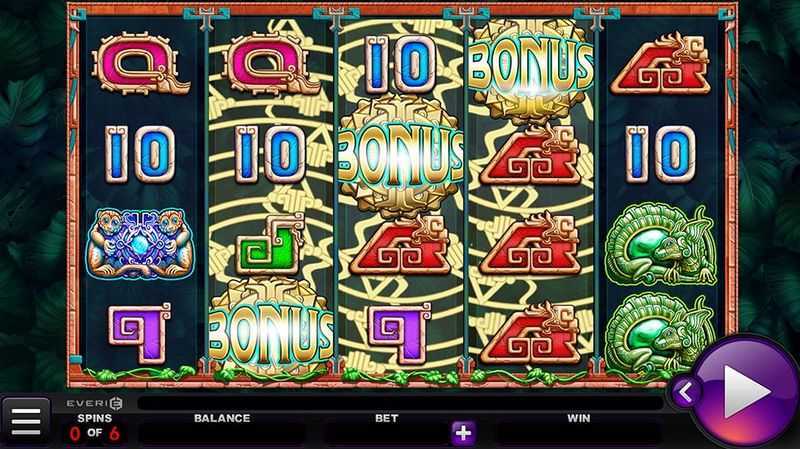This screenshot has width=800, height=449.
Task: Click the BONUS symbol on reel four
Action: (531, 69)
